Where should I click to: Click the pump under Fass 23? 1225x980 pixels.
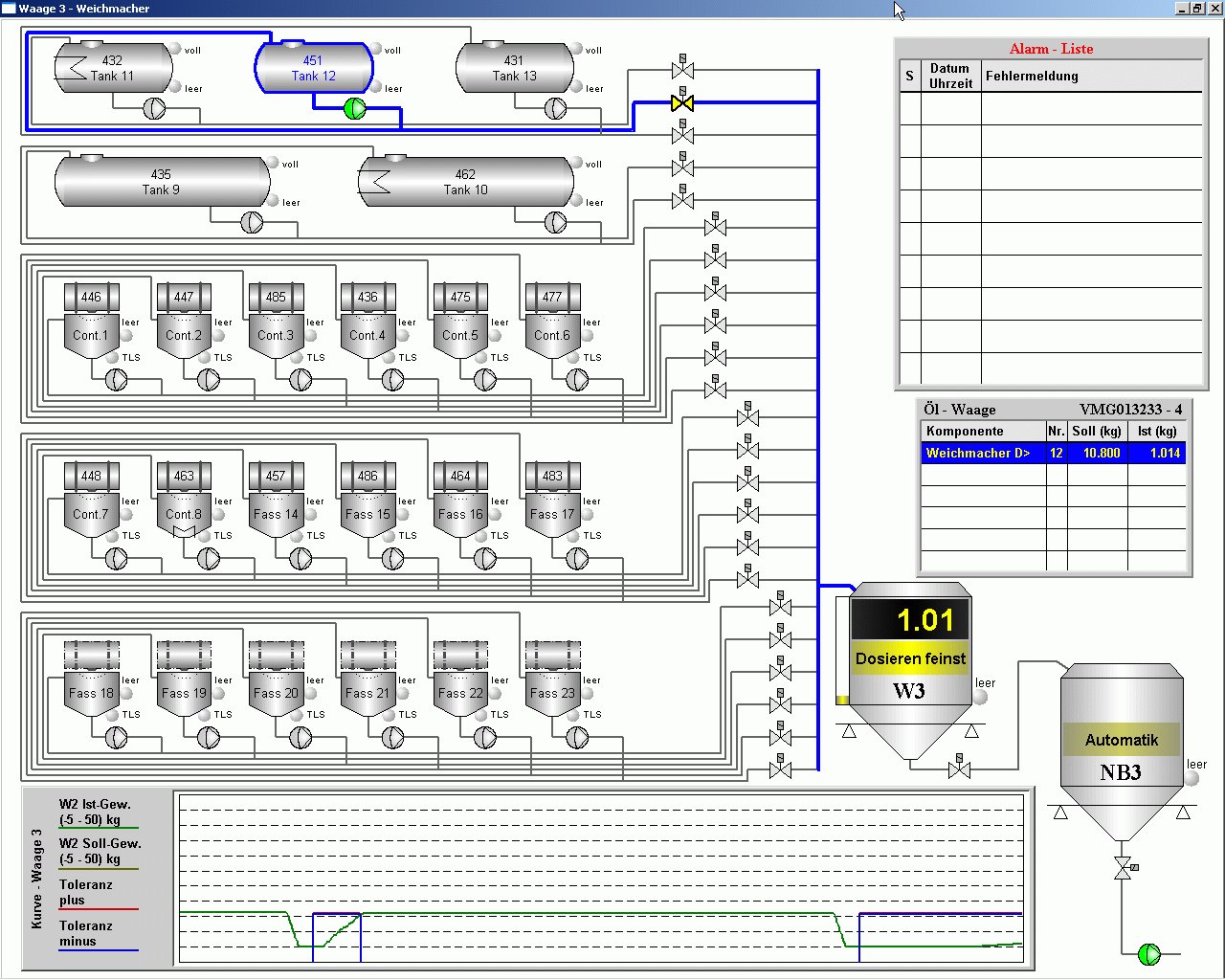(577, 738)
